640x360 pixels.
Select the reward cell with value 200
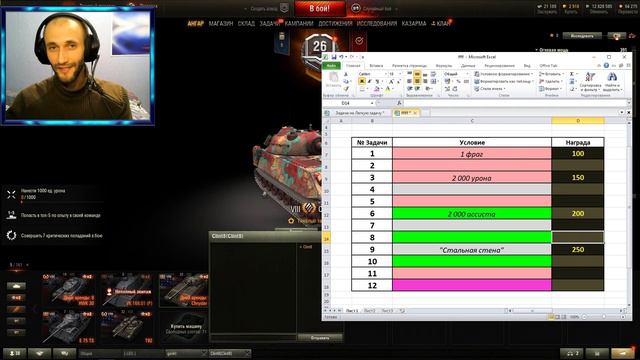[578, 213]
